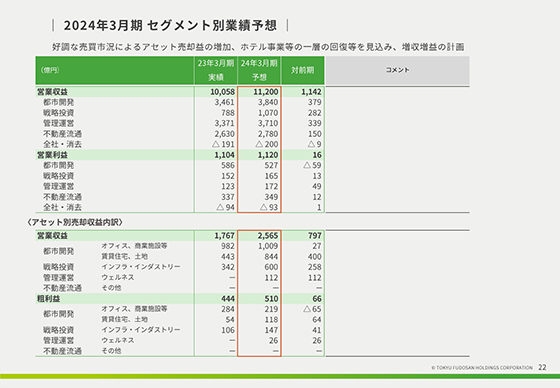Click the slide title 2024年3月期 セグメント別業績予想
The image size is (560, 388).
click(x=170, y=25)
